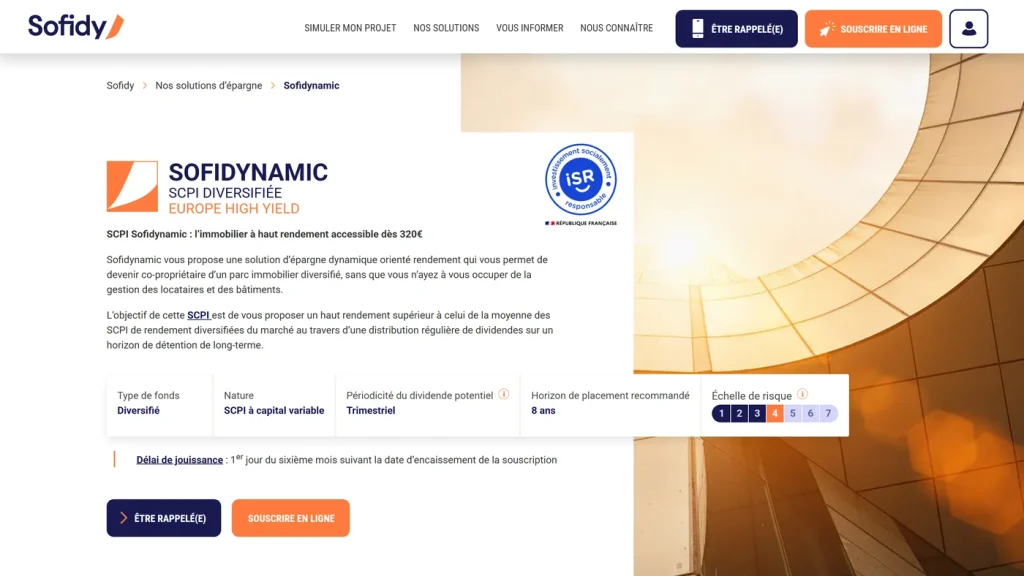Click the bottom Souscrire en ligne button
Viewport: 1024px width, 576px height.
(x=291, y=518)
